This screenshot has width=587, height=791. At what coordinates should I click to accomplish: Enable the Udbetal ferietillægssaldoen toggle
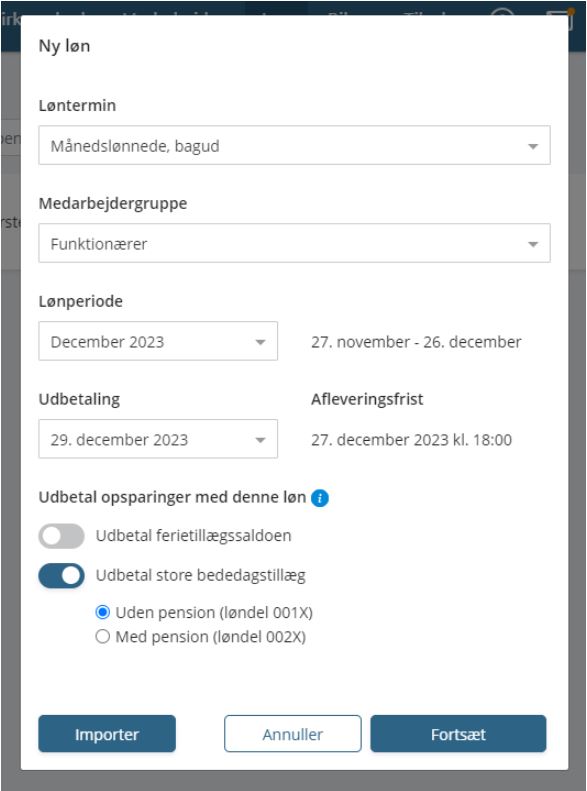(x=62, y=536)
